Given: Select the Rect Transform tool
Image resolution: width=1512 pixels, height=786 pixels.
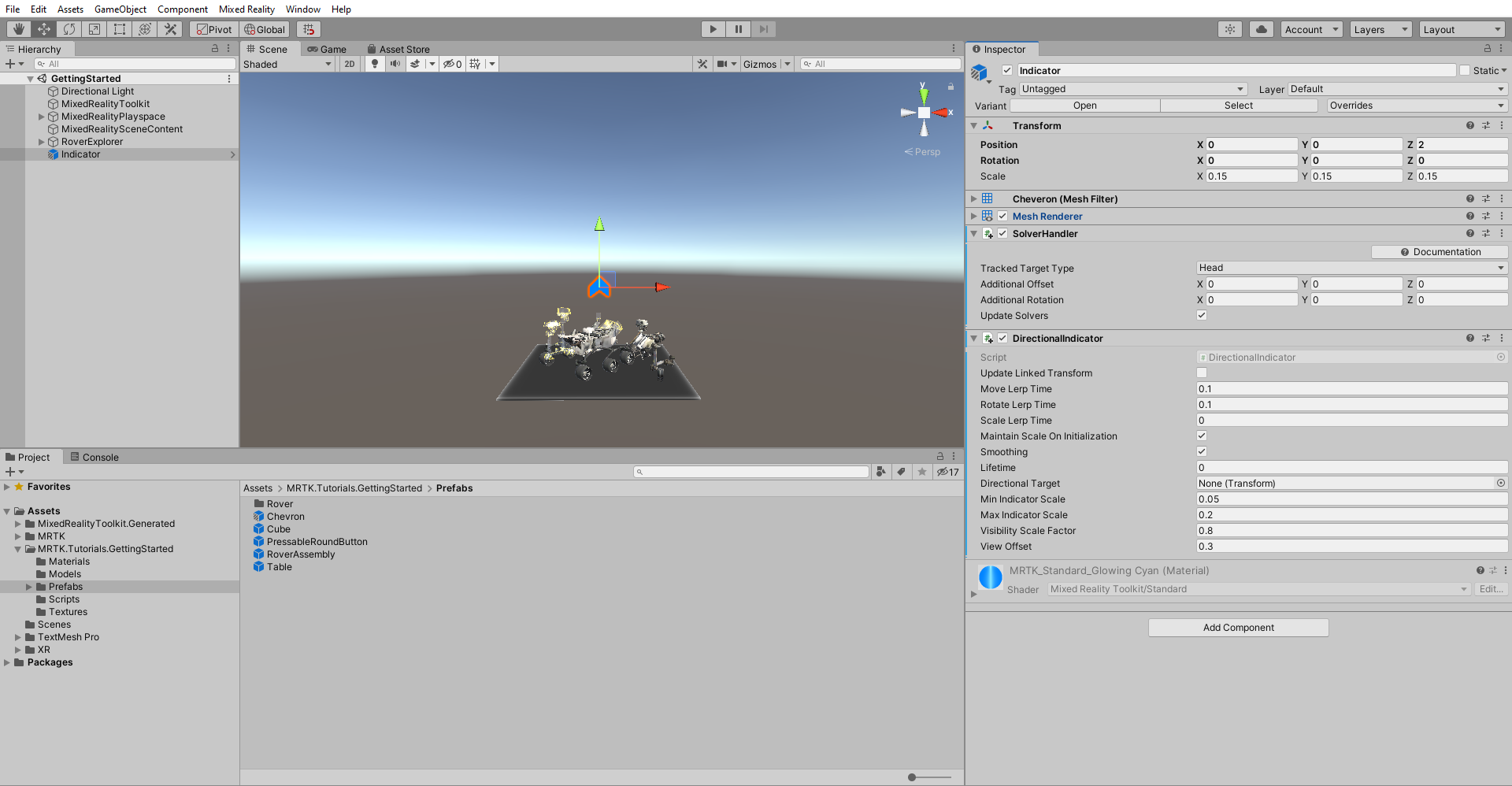Looking at the screenshot, I should [x=120, y=28].
